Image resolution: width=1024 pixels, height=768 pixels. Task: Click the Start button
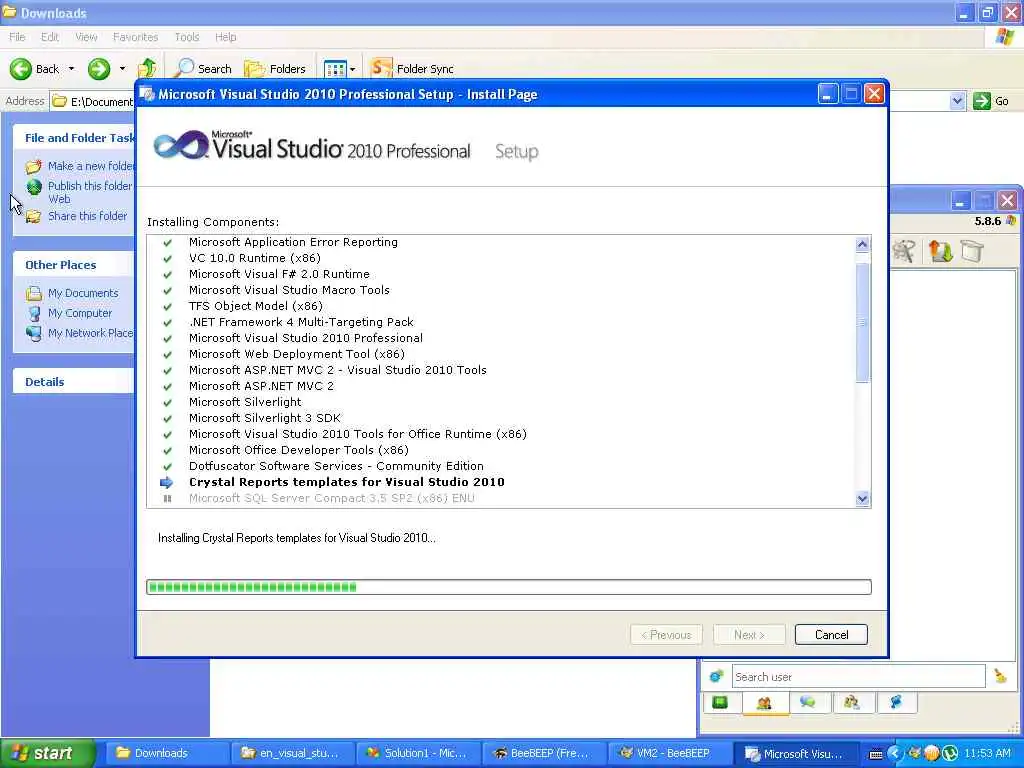tap(47, 753)
